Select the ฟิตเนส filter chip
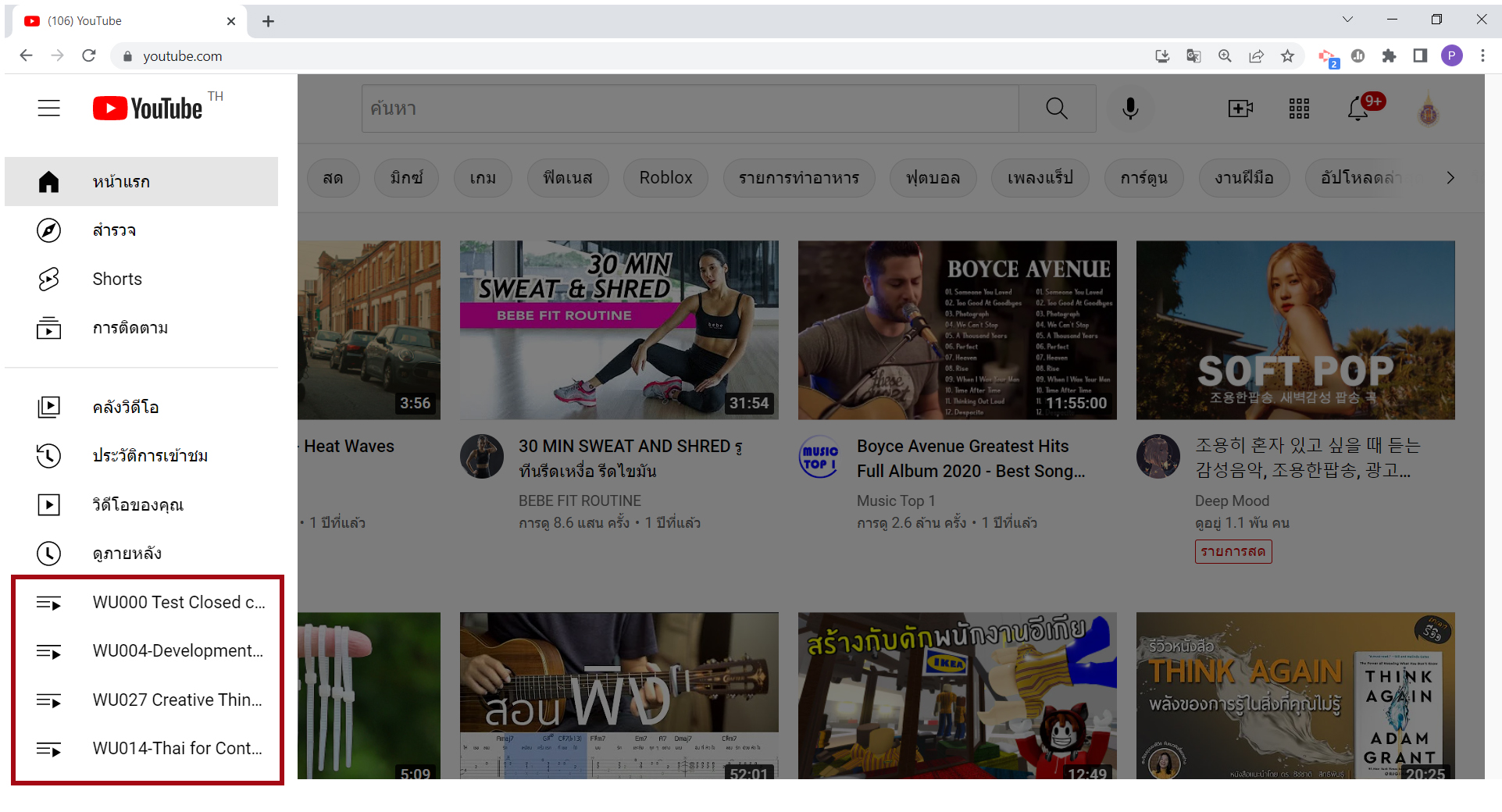The height and width of the screenshot is (812, 1502). [x=568, y=178]
